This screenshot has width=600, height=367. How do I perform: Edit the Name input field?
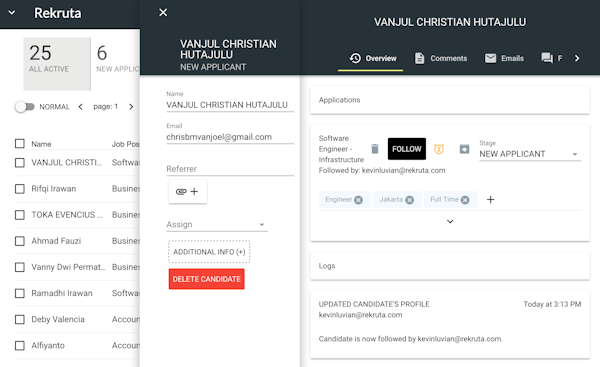pyautogui.click(x=230, y=105)
